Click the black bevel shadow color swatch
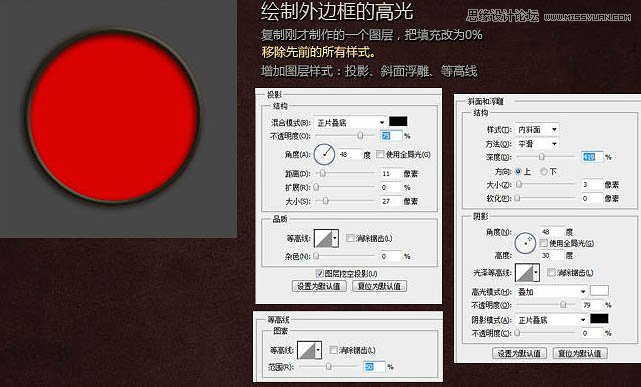The image size is (641, 387). tap(599, 319)
